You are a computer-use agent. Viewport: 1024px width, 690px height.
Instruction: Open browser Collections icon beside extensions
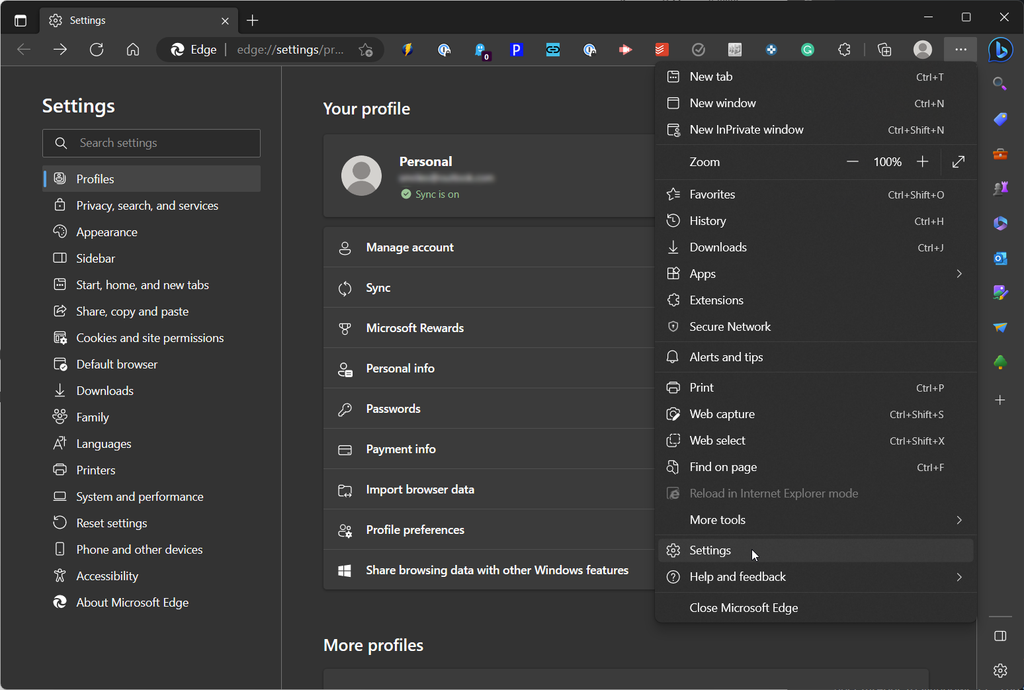coord(884,49)
